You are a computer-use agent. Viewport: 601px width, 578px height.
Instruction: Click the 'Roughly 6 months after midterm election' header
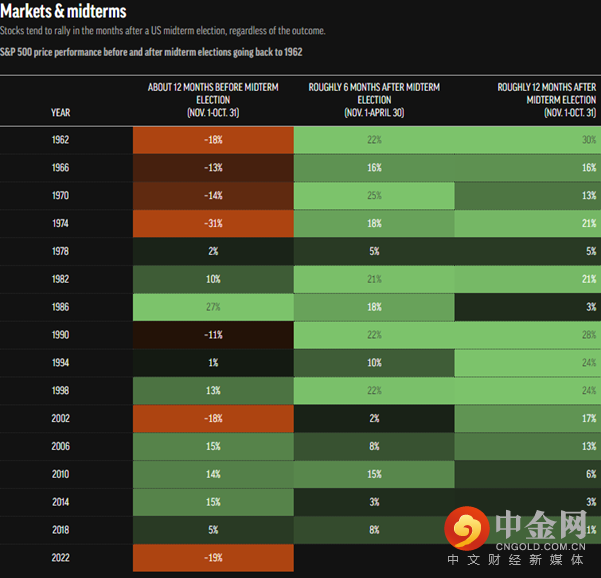(x=374, y=100)
